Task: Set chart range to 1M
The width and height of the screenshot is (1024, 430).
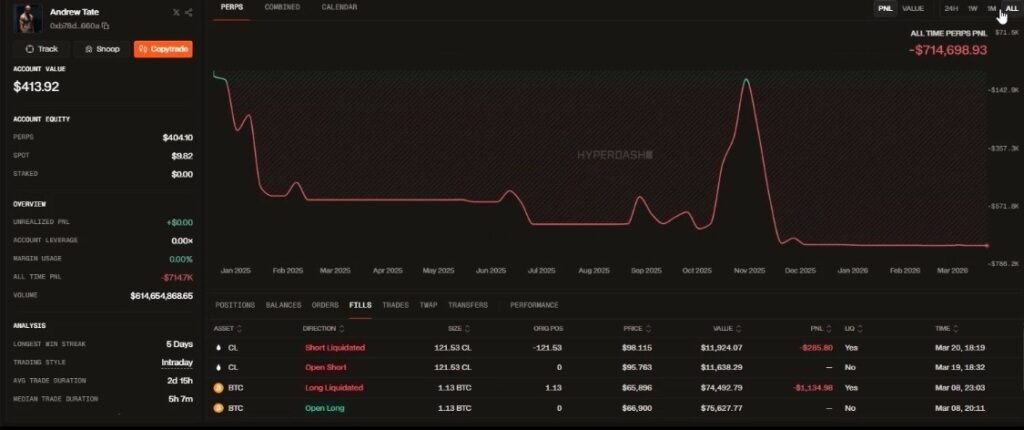Action: [991, 8]
